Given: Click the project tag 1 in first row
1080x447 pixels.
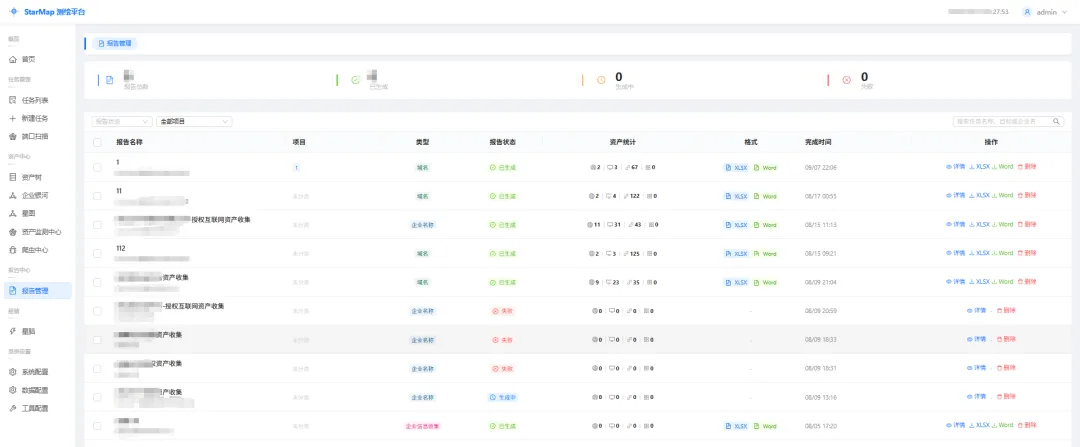Looking at the screenshot, I should (x=296, y=167).
